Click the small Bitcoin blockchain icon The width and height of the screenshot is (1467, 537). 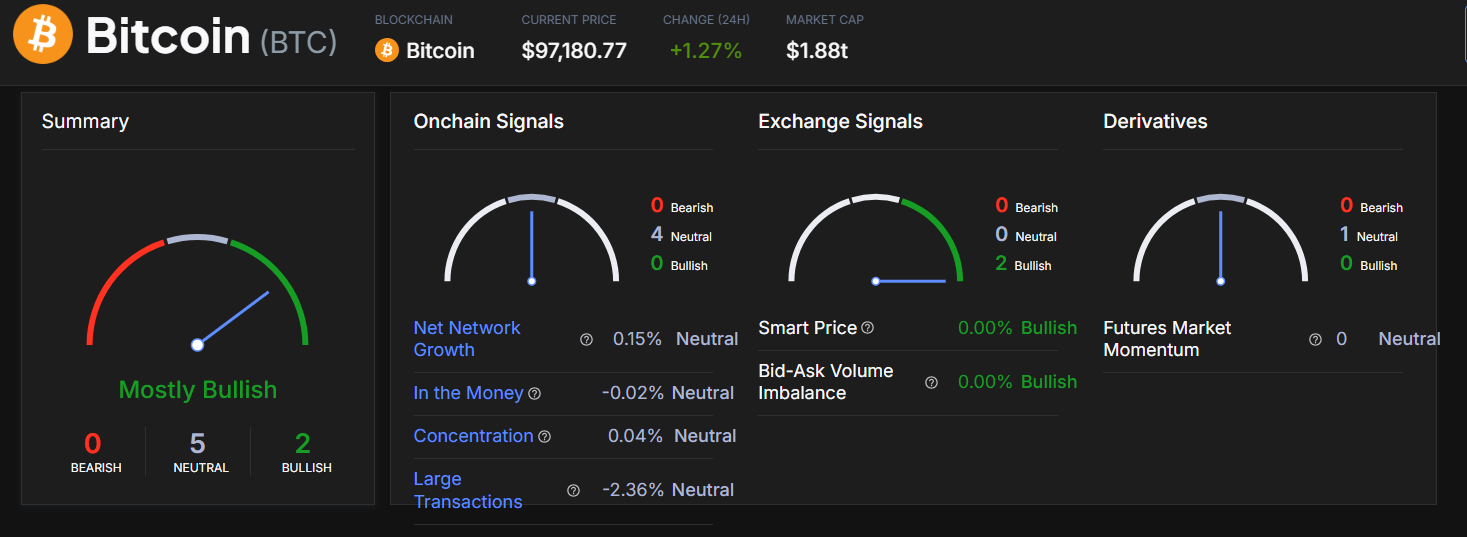387,50
